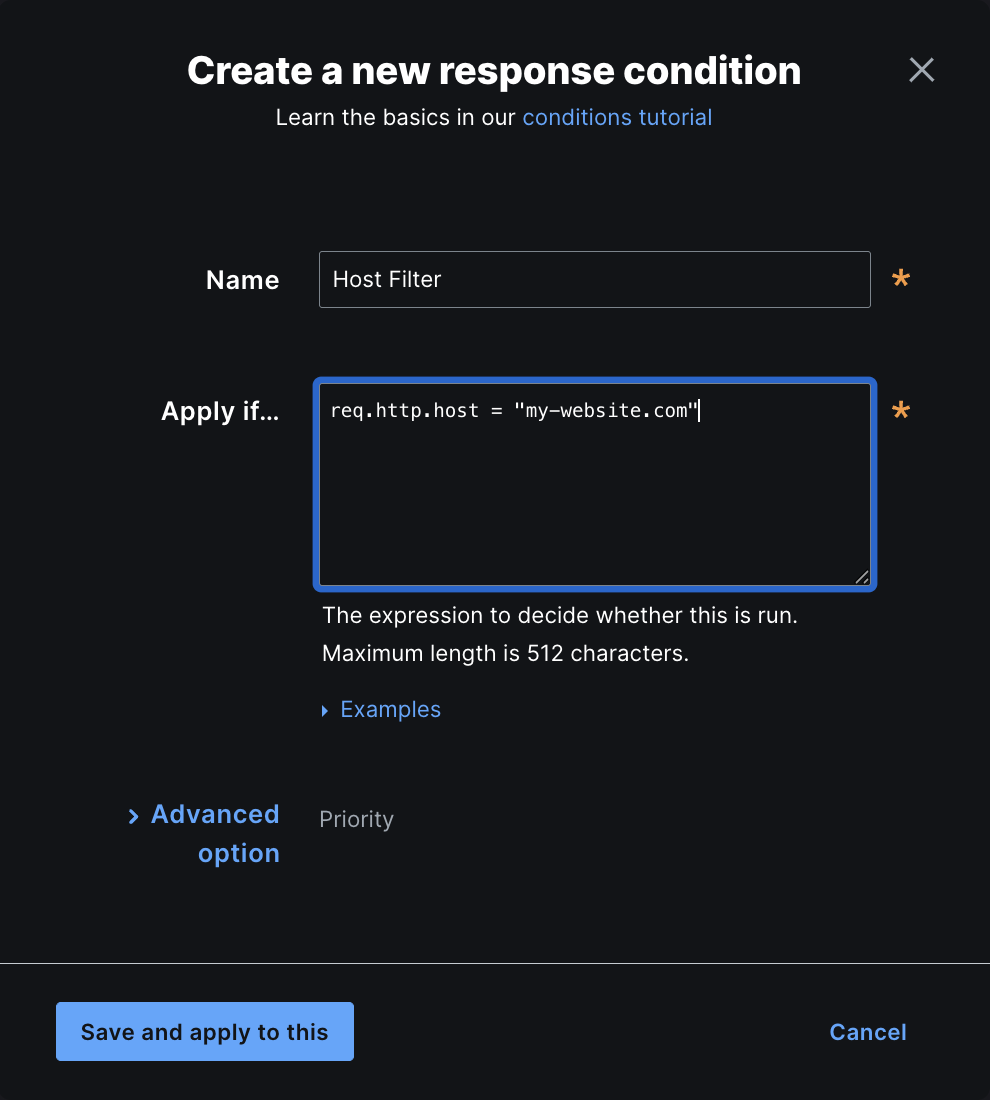This screenshot has height=1100, width=990.
Task: Click the orange asterisk beside the Apply if textarea
Action: 901,410
